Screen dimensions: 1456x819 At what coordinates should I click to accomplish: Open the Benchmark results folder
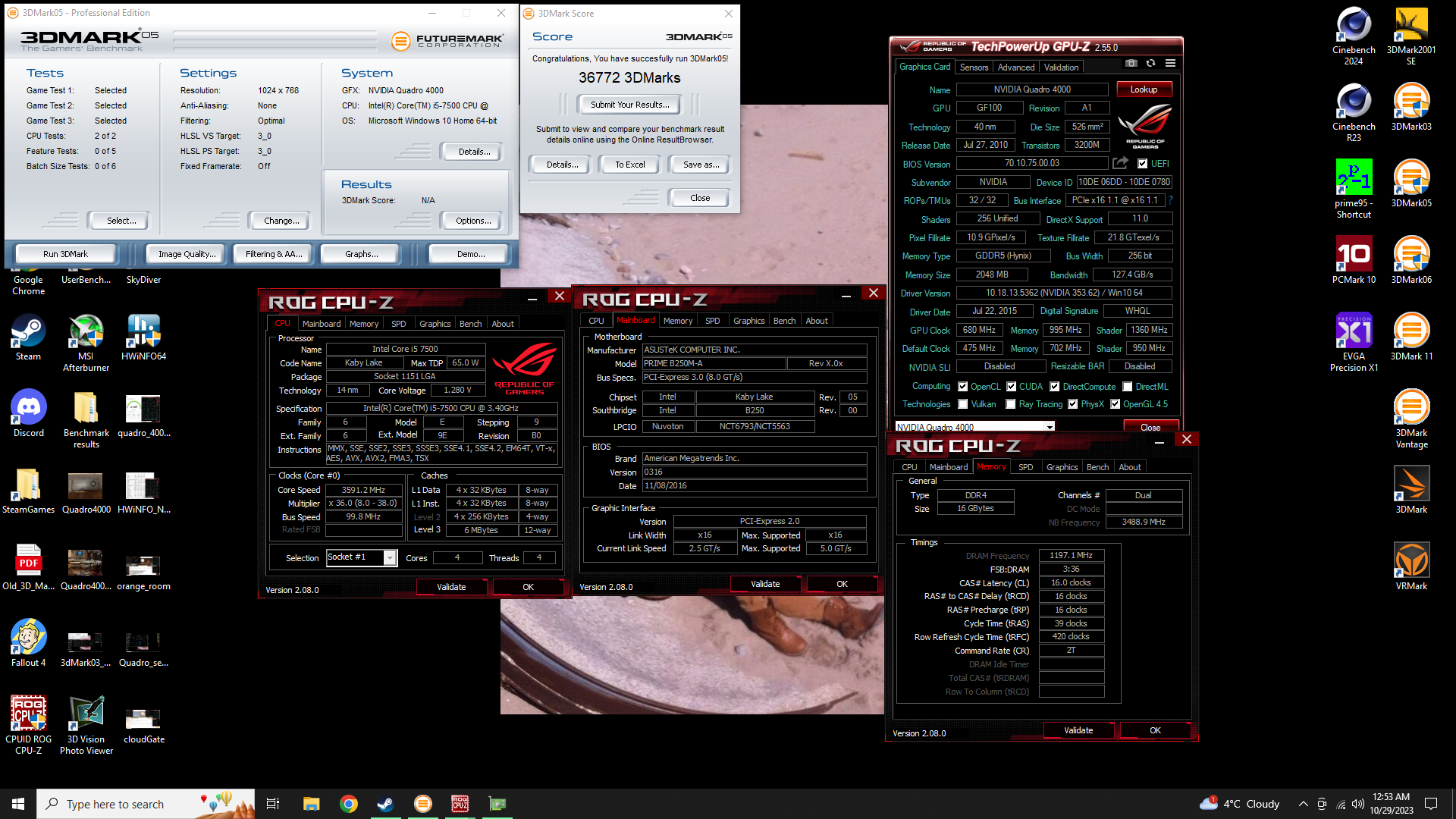(86, 419)
